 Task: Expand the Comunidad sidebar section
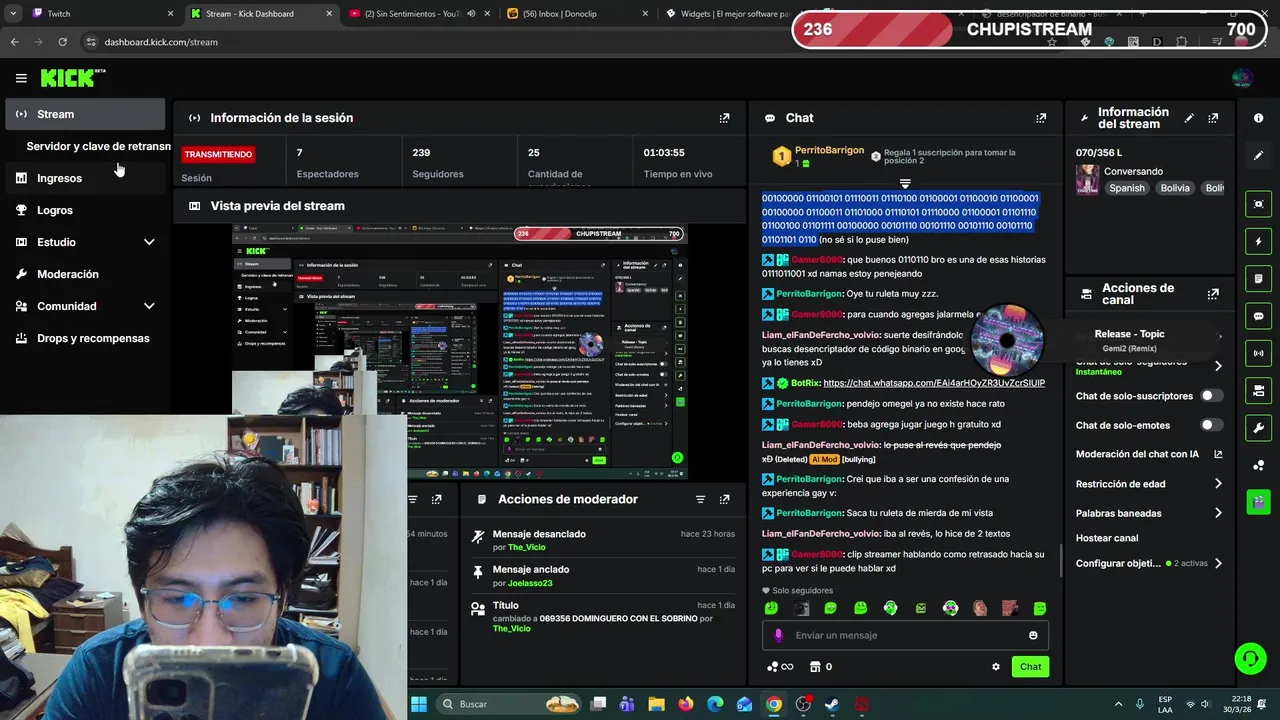[x=149, y=306]
